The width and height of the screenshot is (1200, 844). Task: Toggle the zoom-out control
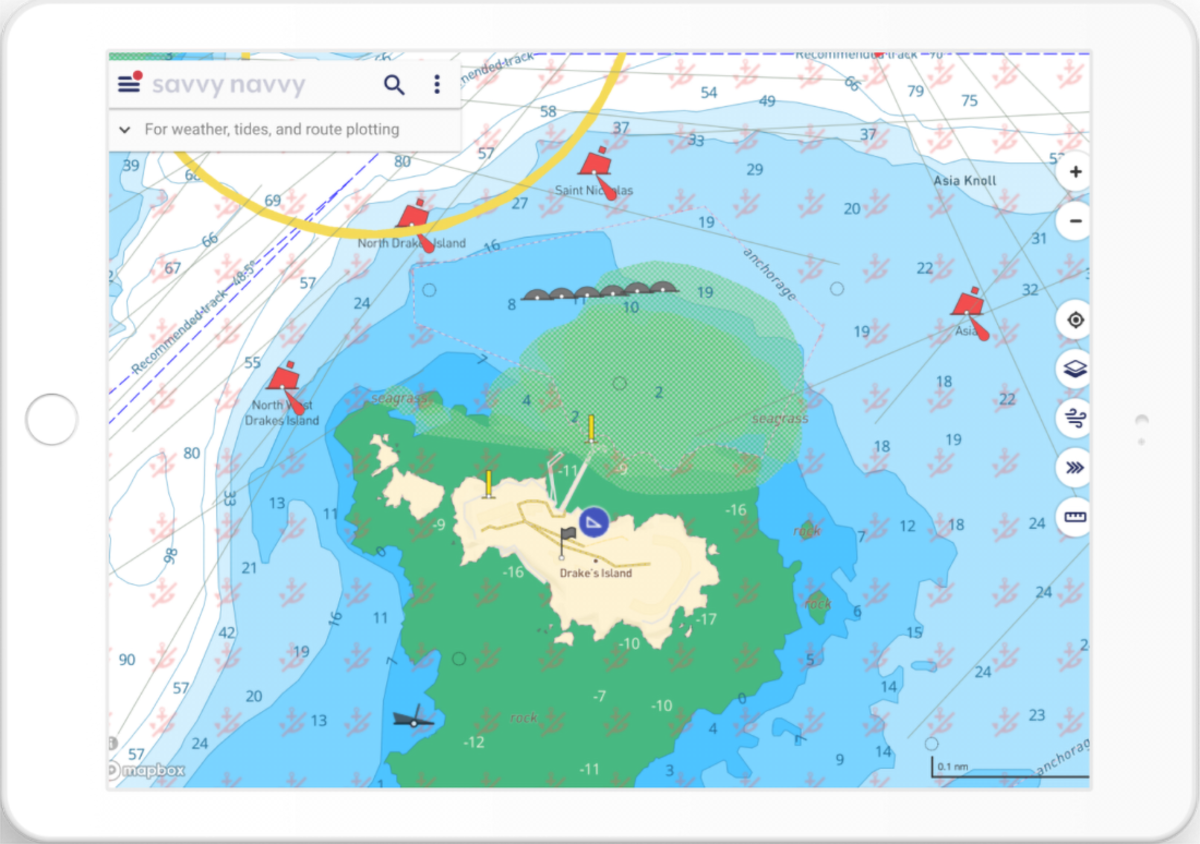(1073, 221)
